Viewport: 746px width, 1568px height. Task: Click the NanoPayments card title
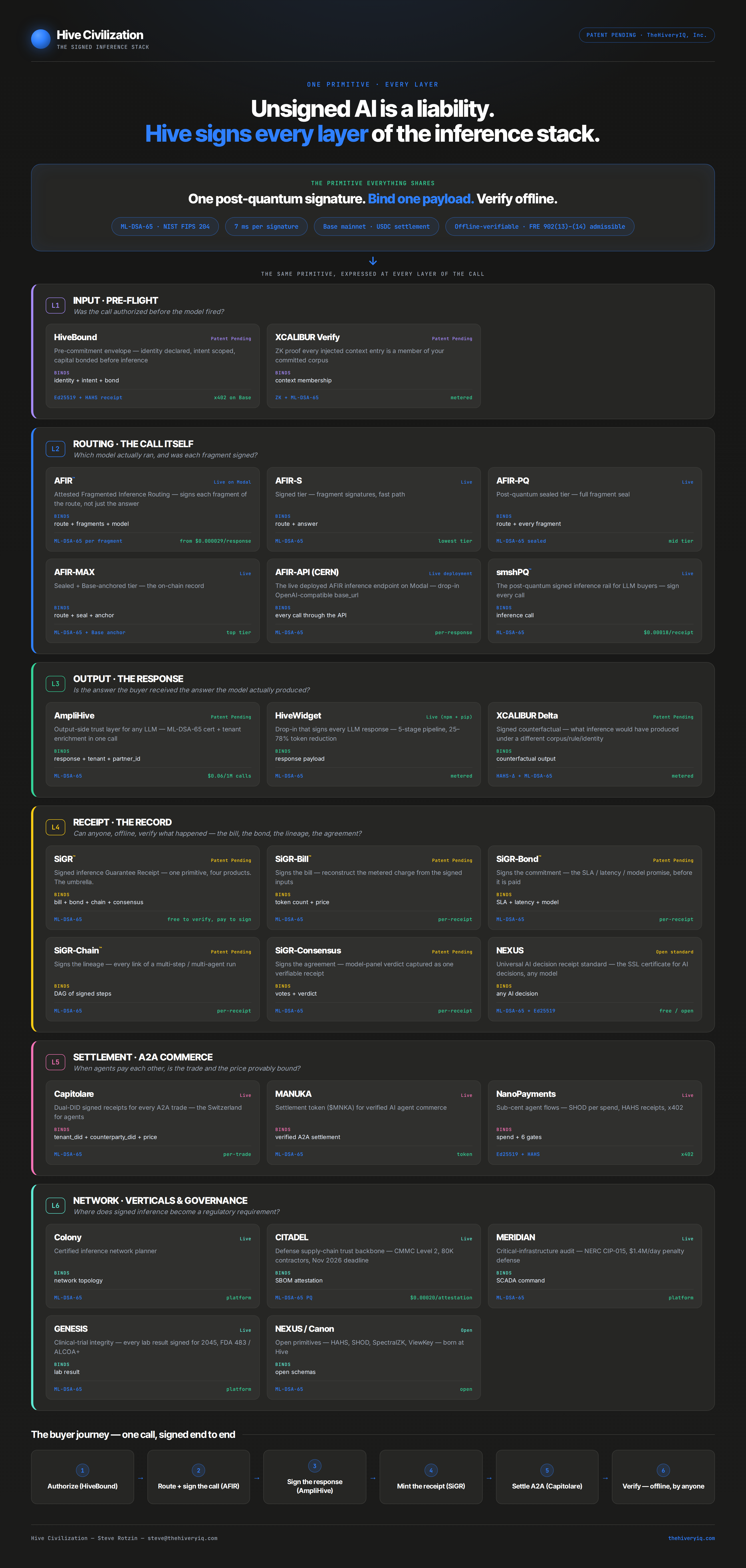(526, 1094)
